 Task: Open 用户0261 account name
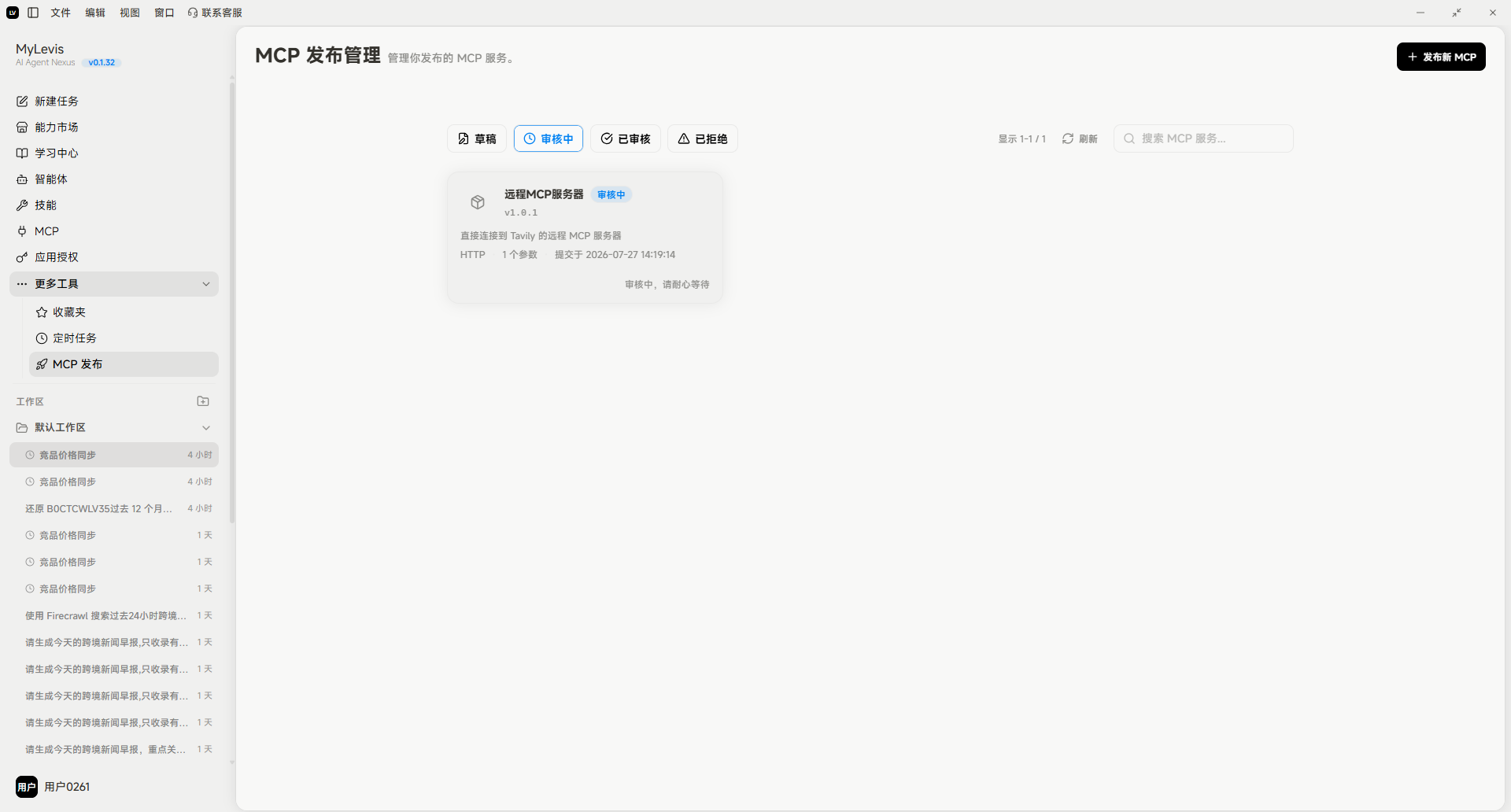[67, 787]
